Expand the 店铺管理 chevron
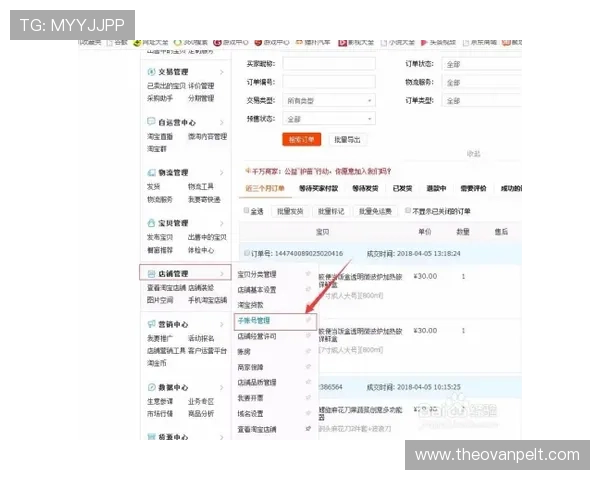 click(222, 274)
